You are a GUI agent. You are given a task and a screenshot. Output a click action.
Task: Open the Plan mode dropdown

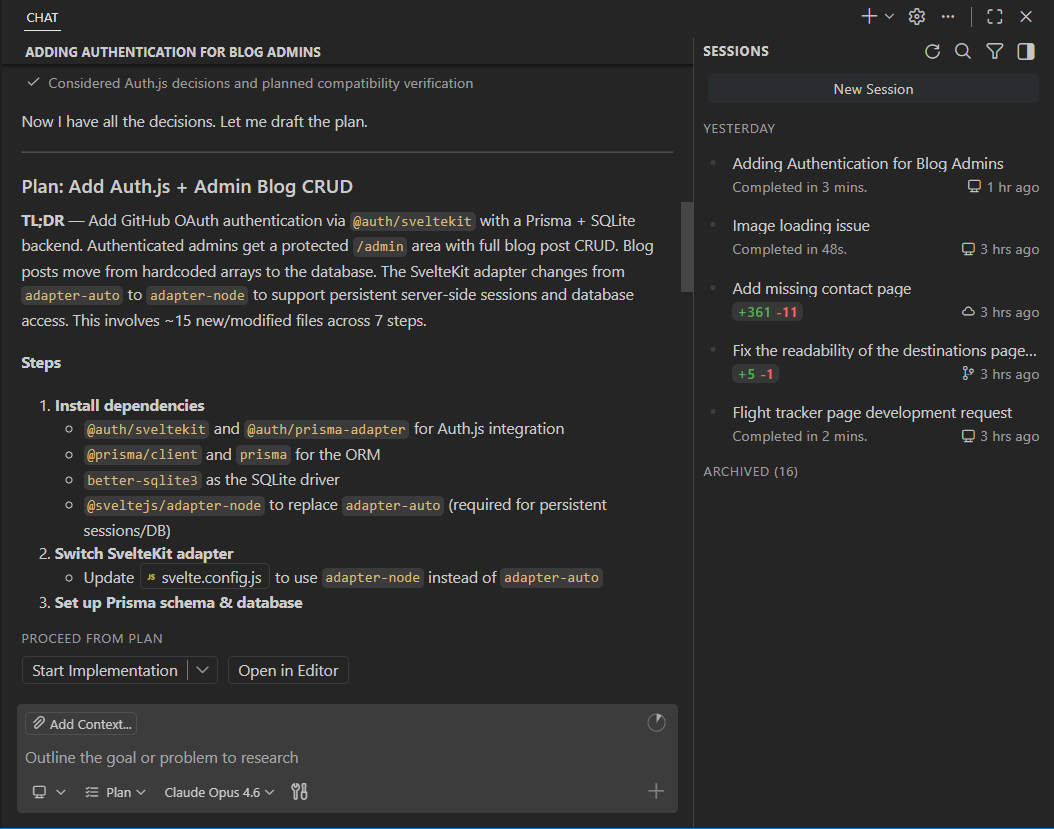pos(115,791)
